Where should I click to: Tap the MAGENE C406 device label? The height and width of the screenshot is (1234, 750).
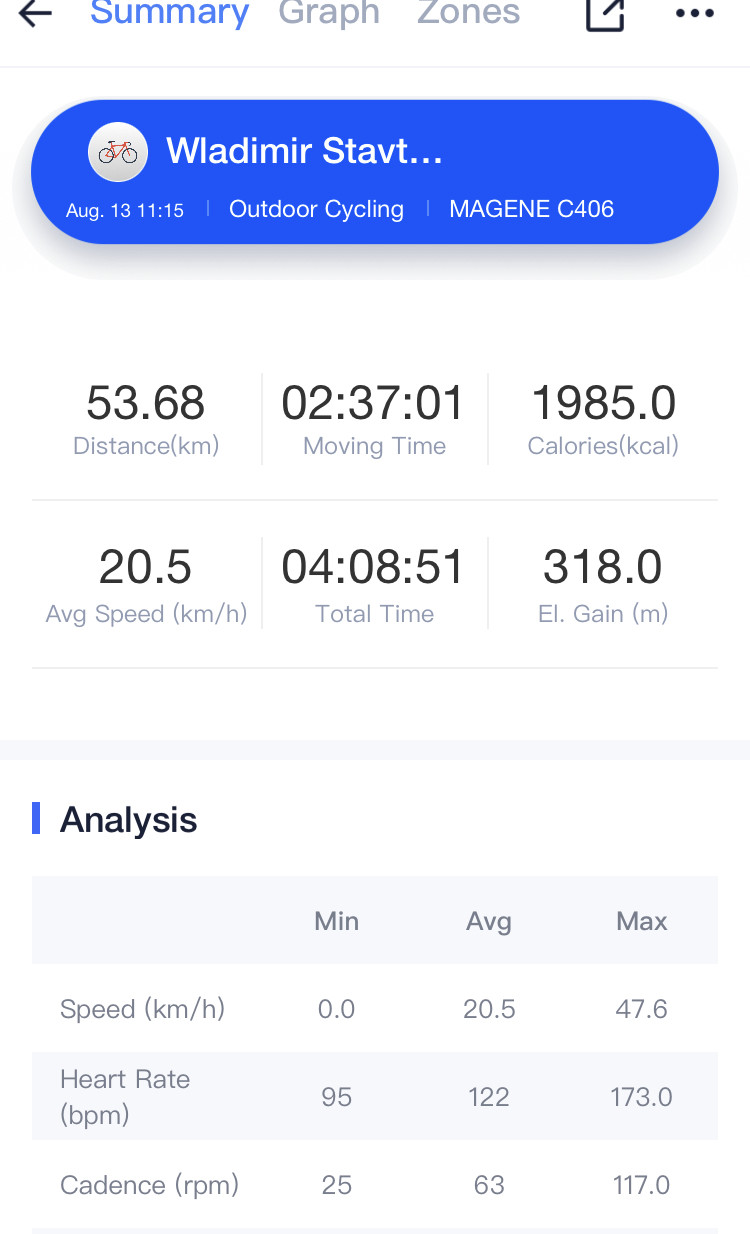532,209
